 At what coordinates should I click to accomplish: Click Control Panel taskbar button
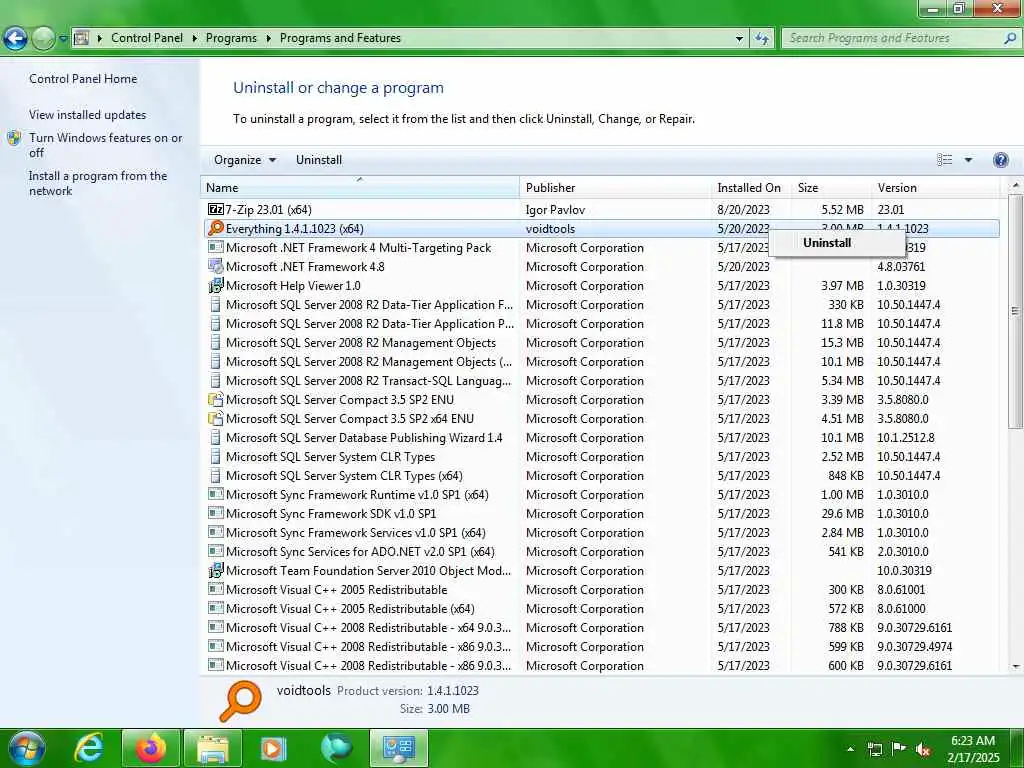coord(398,748)
